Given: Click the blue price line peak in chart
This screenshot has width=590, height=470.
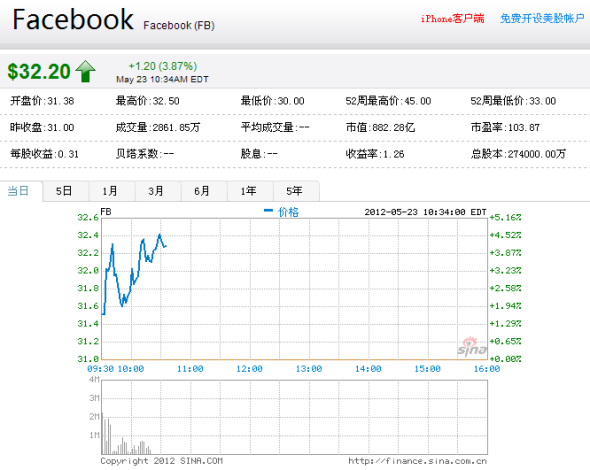Looking at the screenshot, I should [160, 235].
